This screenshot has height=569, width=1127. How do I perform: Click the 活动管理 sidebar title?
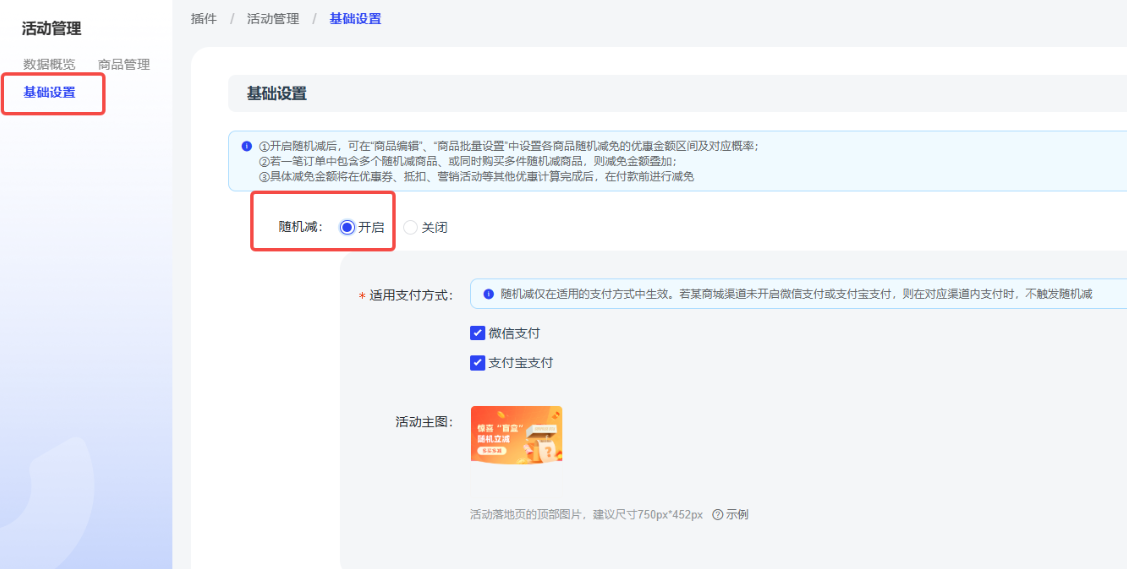point(52,29)
